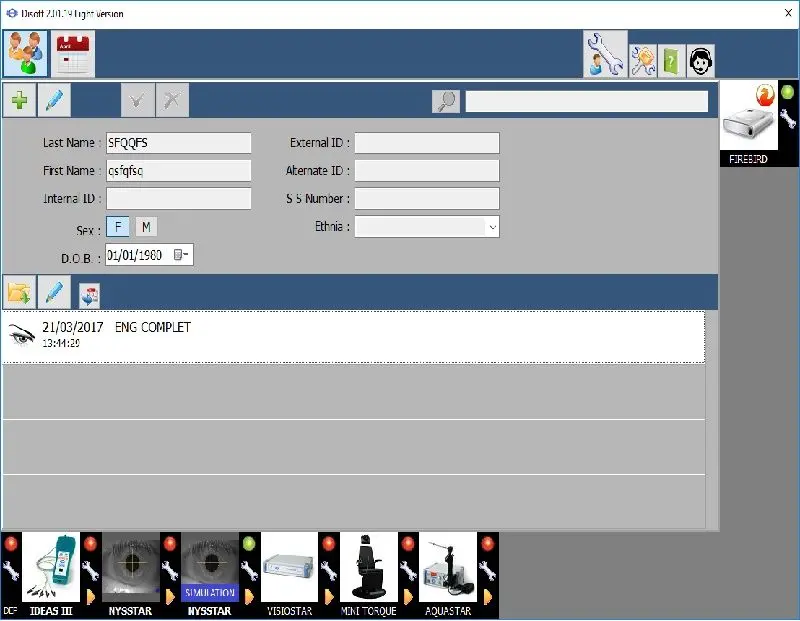Click the license key icon
The image size is (800, 621).
[642, 61]
